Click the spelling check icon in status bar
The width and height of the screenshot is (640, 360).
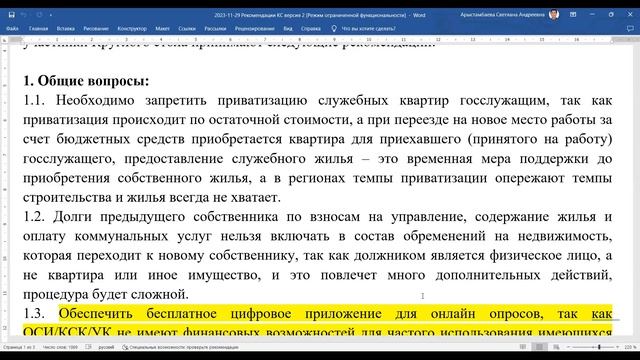88,347
